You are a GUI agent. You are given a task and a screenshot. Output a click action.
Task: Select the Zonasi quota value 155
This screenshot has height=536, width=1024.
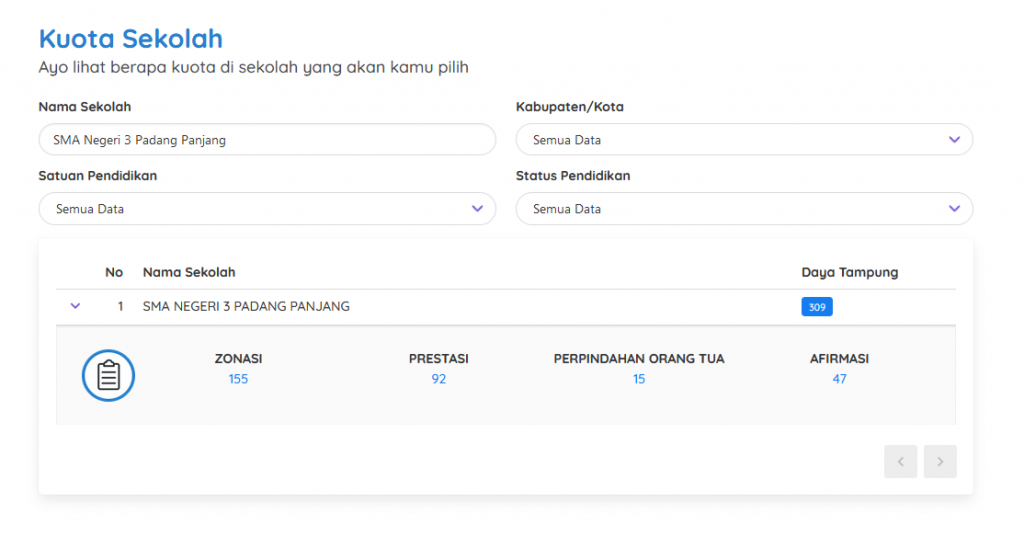coord(238,379)
